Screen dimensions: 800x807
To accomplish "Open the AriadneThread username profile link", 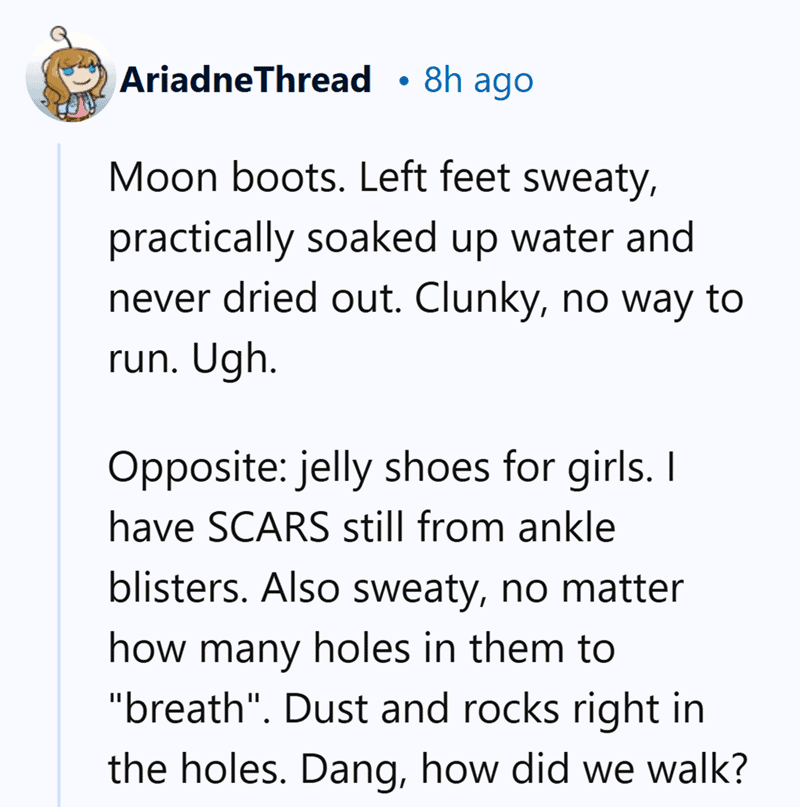I will [245, 80].
